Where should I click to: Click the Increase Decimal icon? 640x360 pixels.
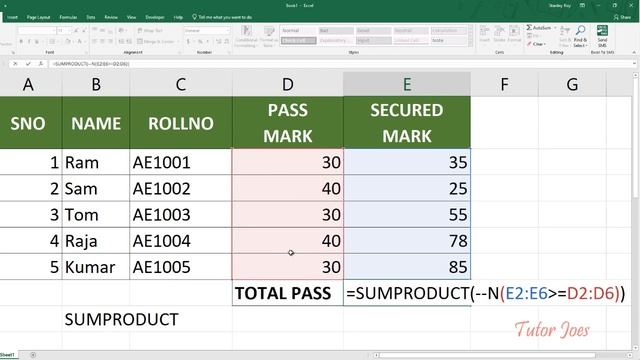[219, 41]
